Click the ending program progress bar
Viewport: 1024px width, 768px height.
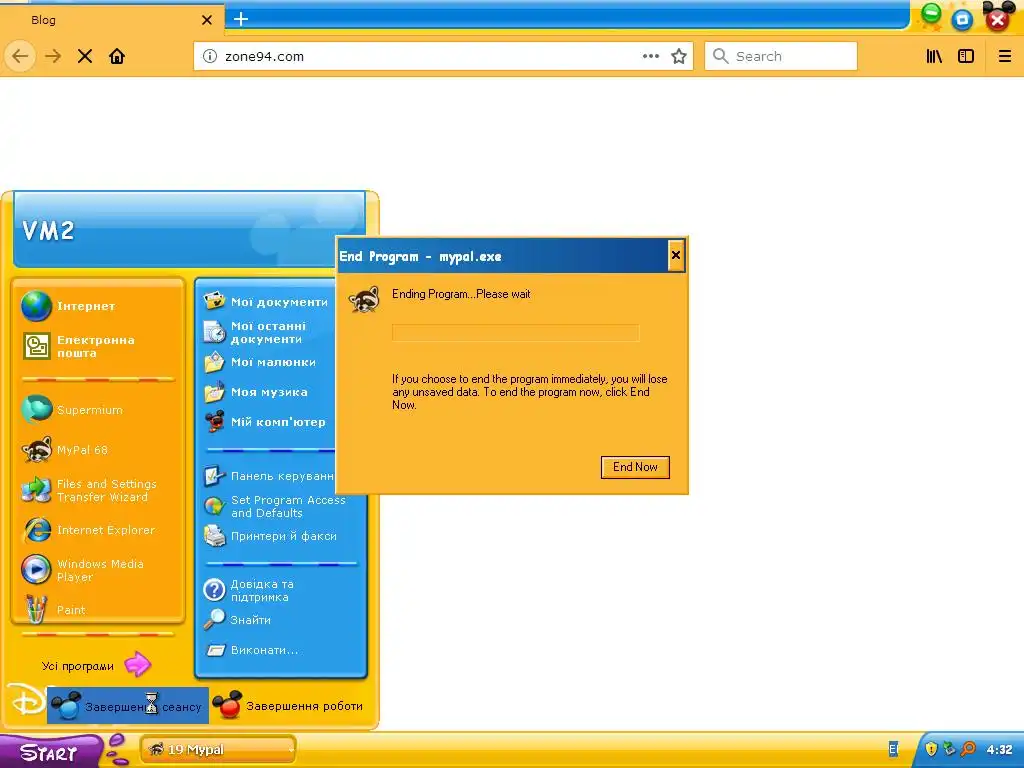point(515,332)
